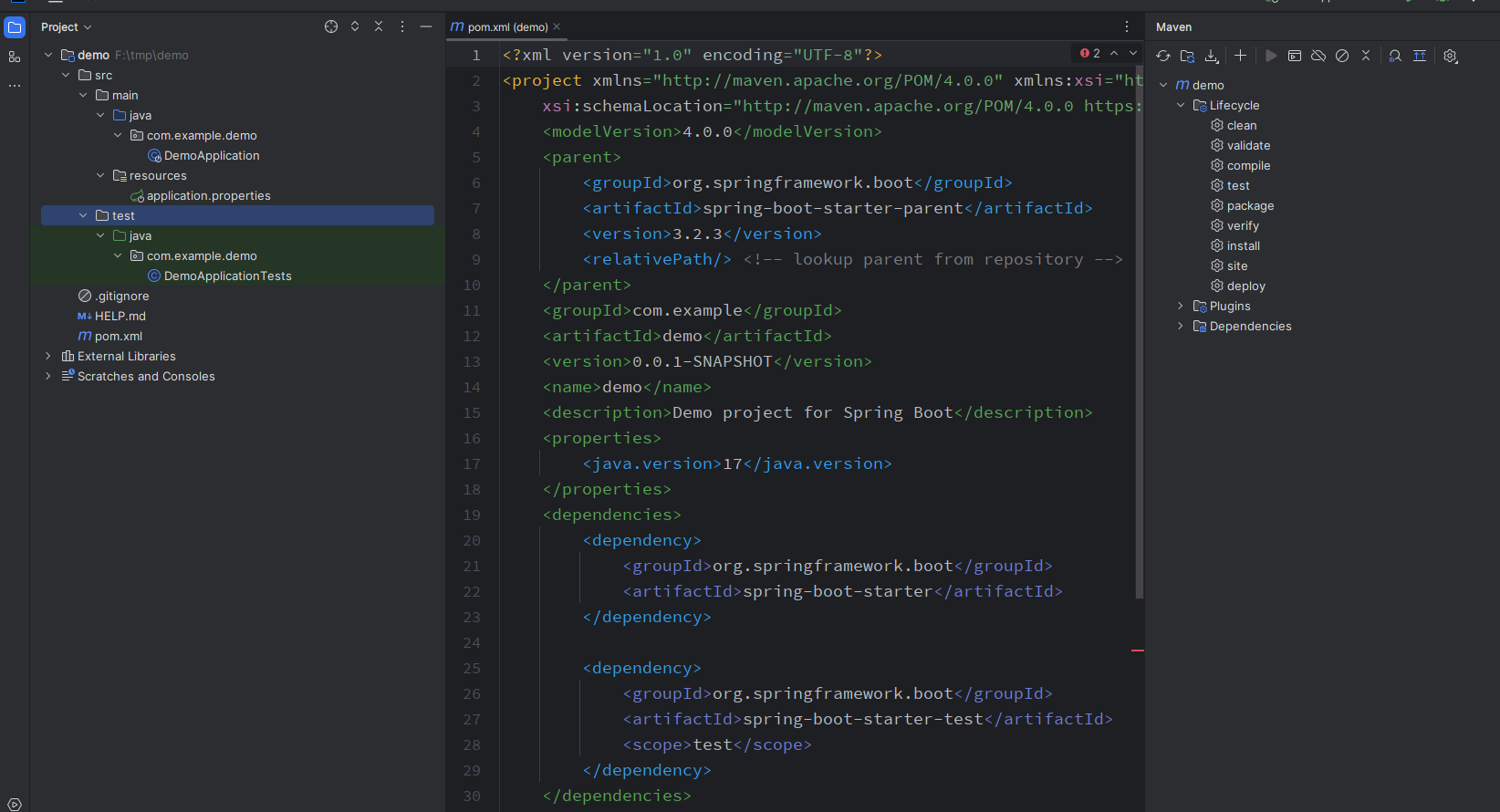1500x812 pixels.
Task: Close the pom.xml editor tab
Action: 557,26
